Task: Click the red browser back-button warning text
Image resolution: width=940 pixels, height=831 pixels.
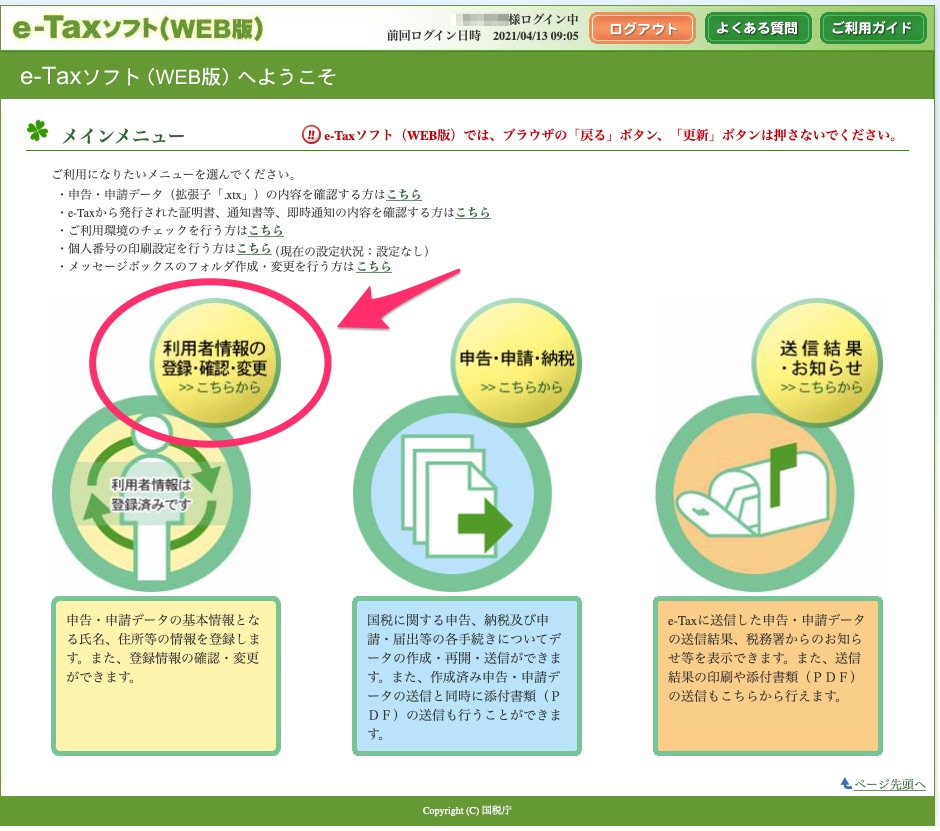Action: pos(610,135)
